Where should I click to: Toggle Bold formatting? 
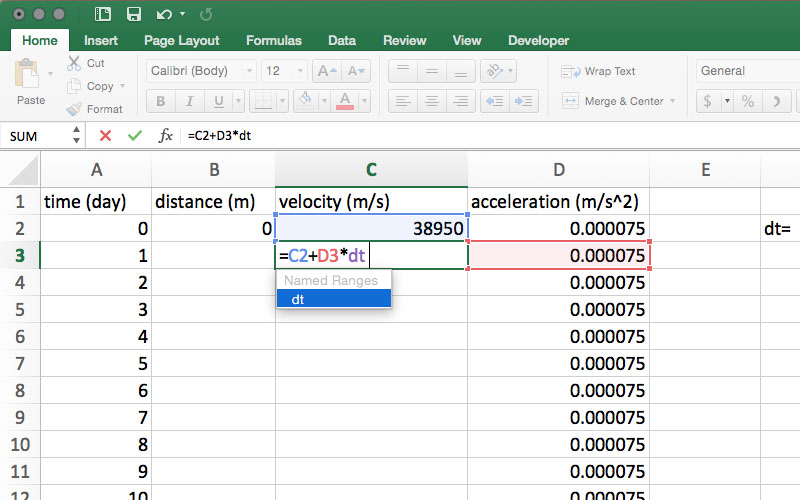(x=160, y=102)
